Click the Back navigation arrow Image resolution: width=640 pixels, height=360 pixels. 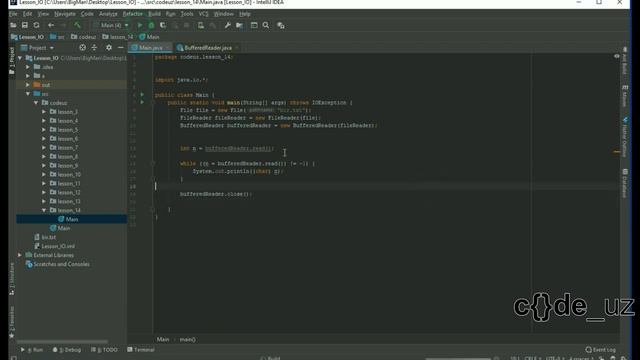point(51,25)
